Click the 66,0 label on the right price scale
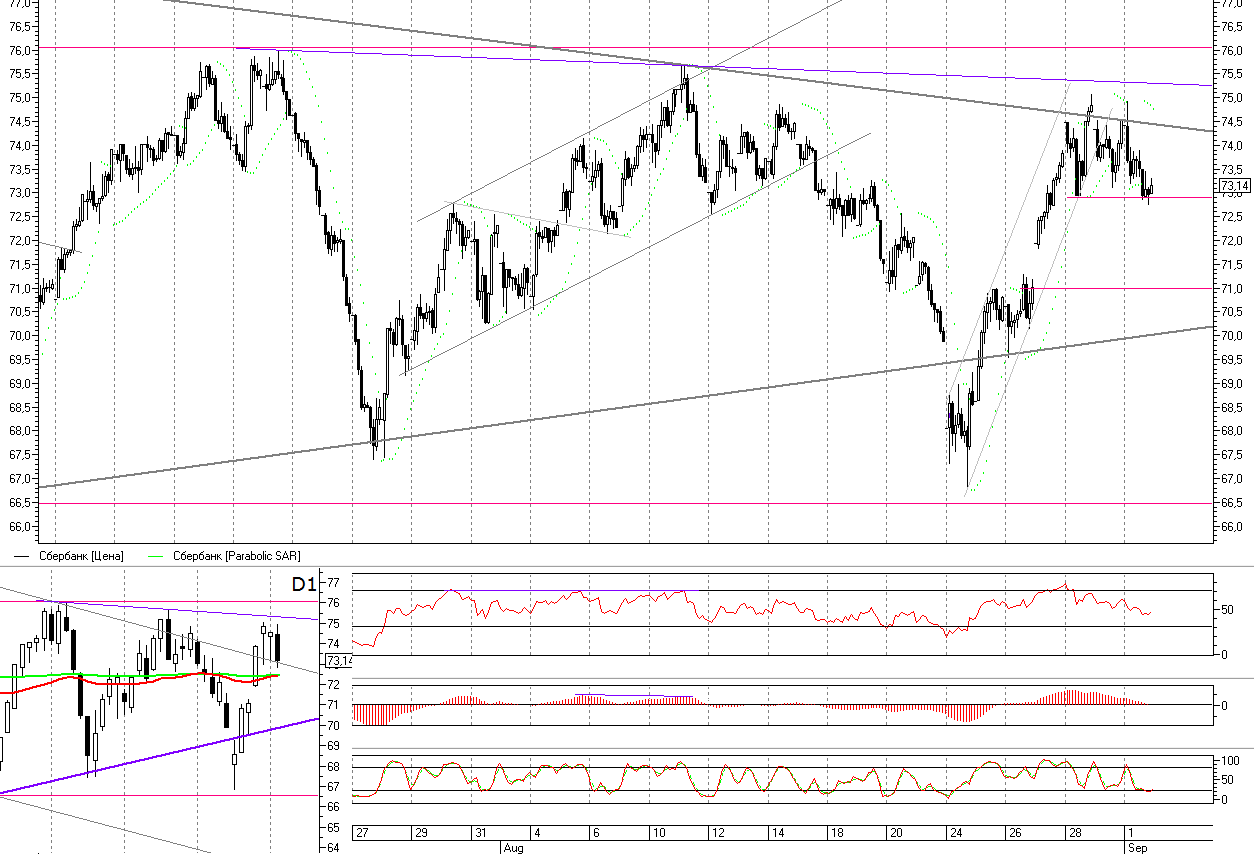 pyautogui.click(x=1235, y=526)
